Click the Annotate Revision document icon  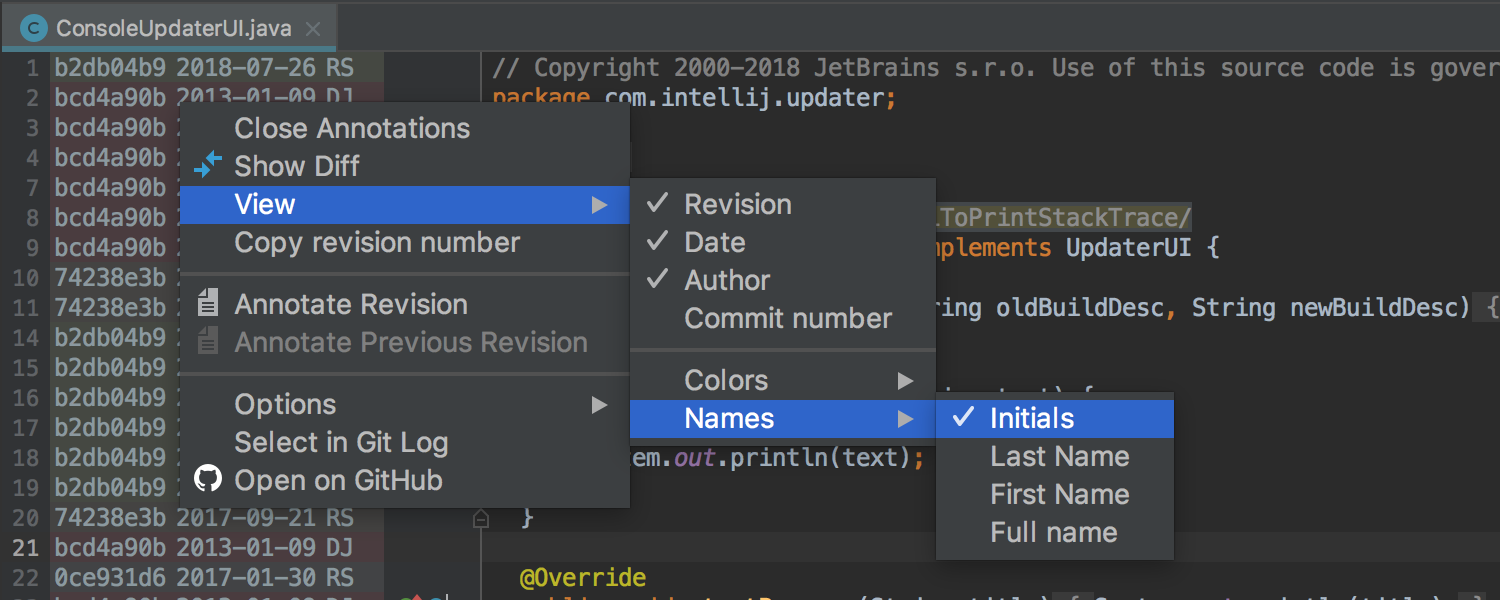[x=208, y=304]
